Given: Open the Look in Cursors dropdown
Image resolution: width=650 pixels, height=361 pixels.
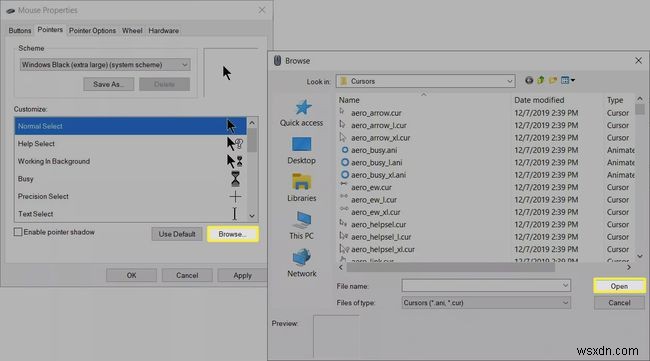Looking at the screenshot, I should 425,81.
